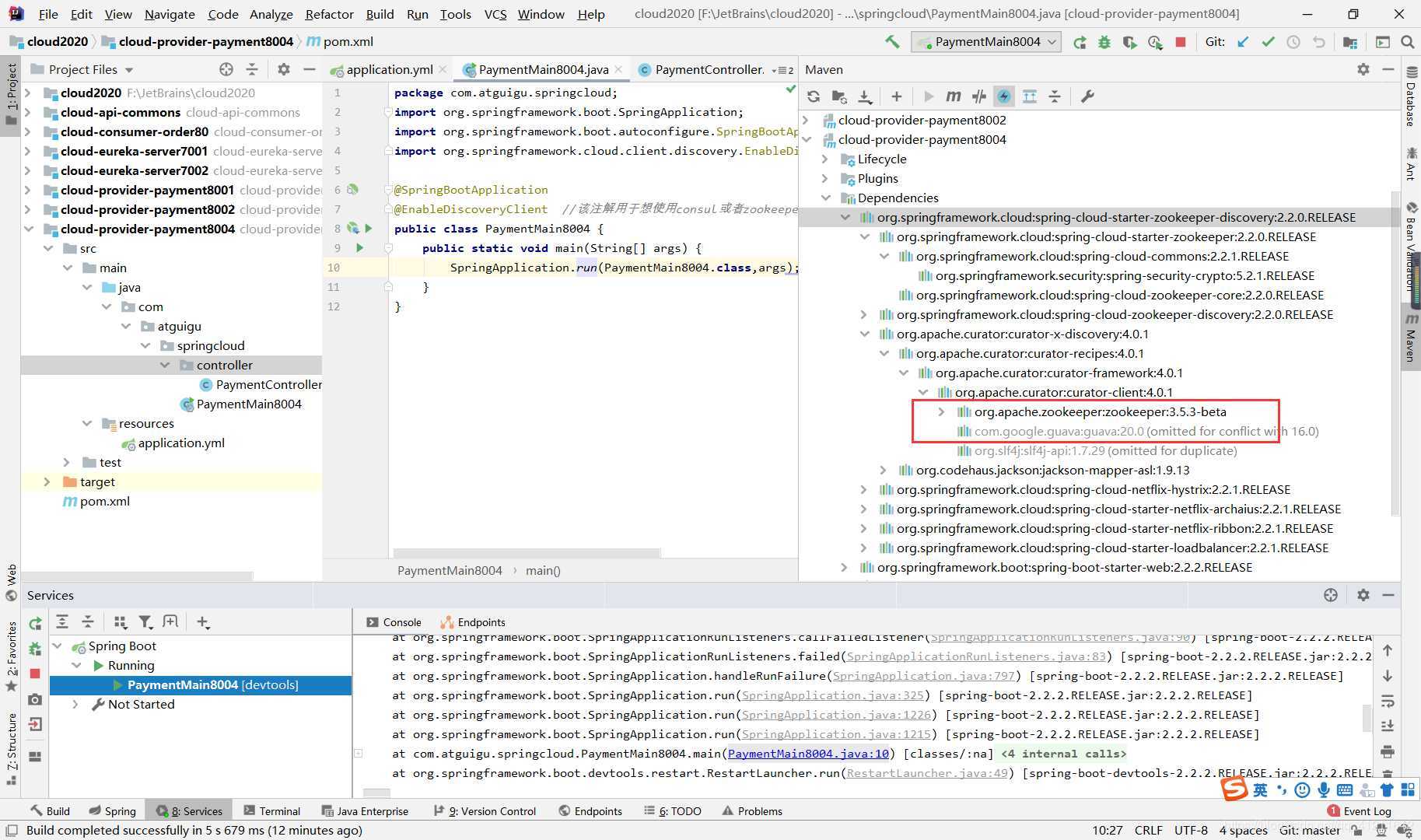1421x840 pixels.
Task: Expand Plugins node in Maven
Action: [825, 178]
